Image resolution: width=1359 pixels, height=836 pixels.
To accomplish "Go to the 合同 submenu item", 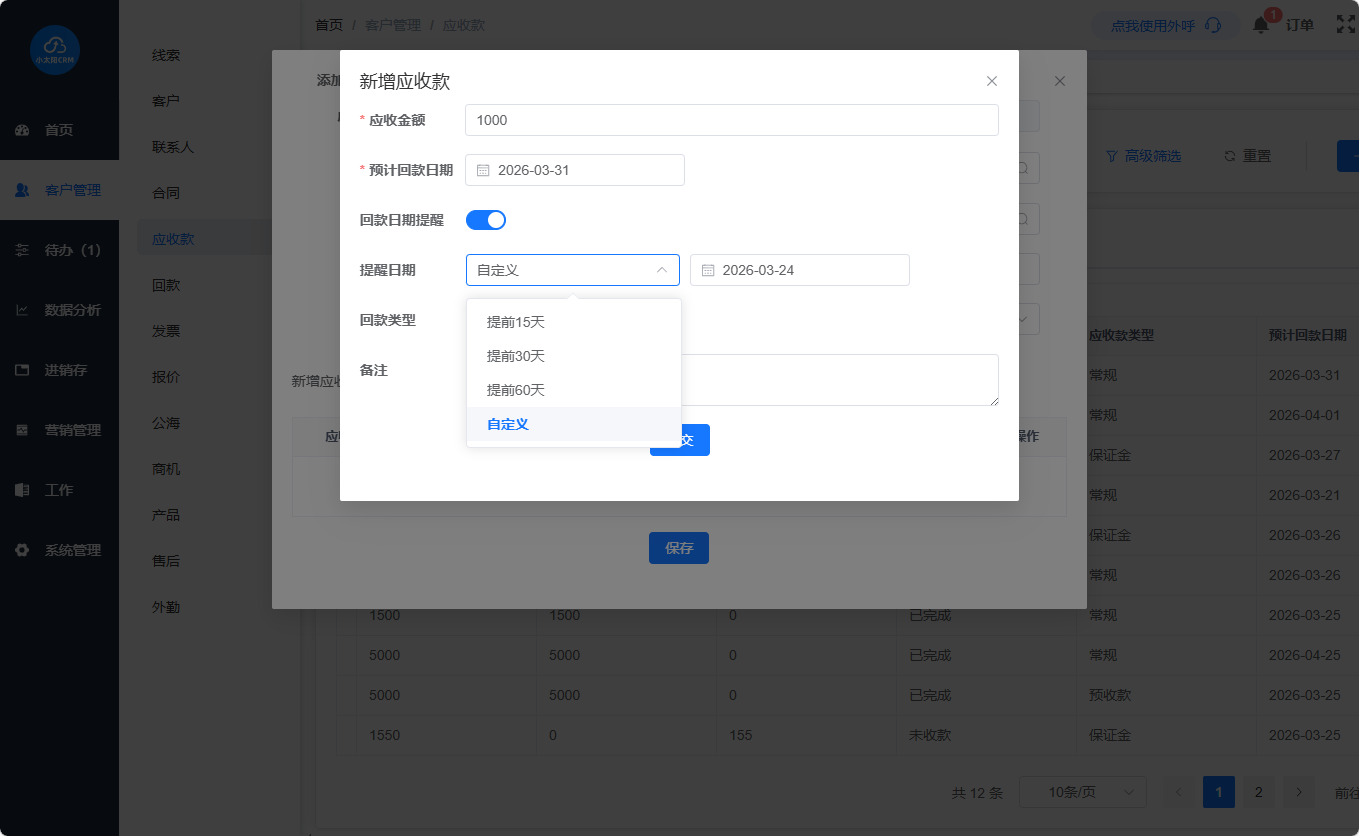I will (166, 193).
